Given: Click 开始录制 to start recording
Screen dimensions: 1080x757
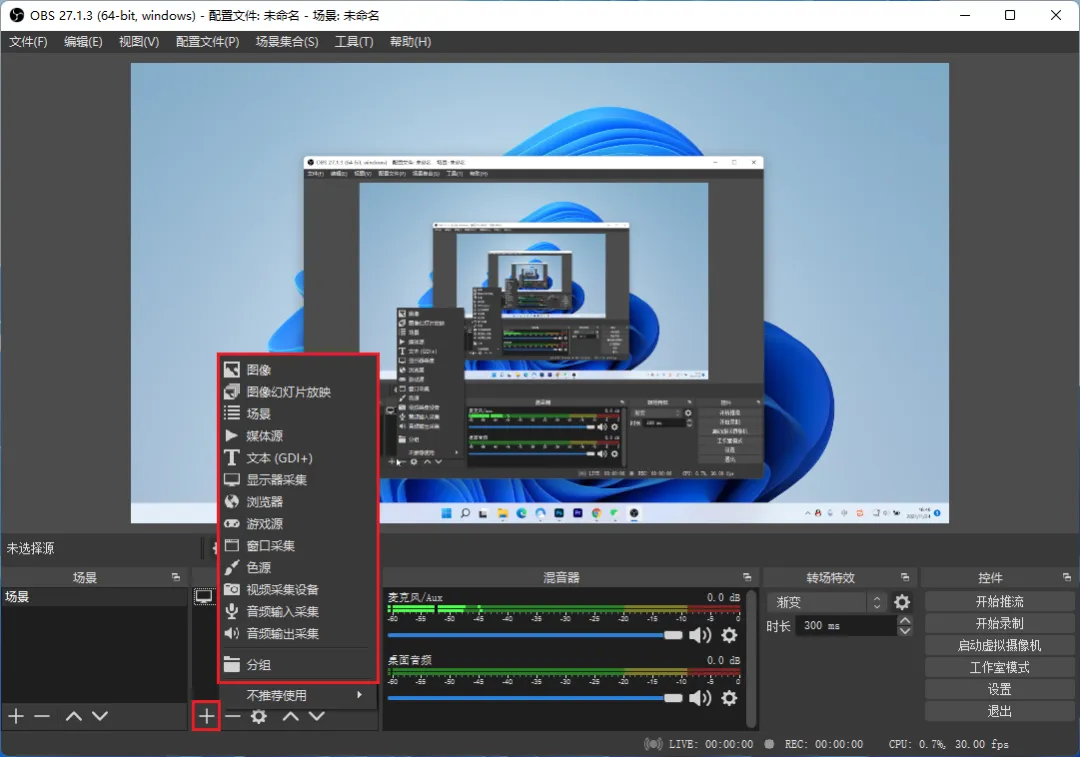Looking at the screenshot, I should click(999, 623).
